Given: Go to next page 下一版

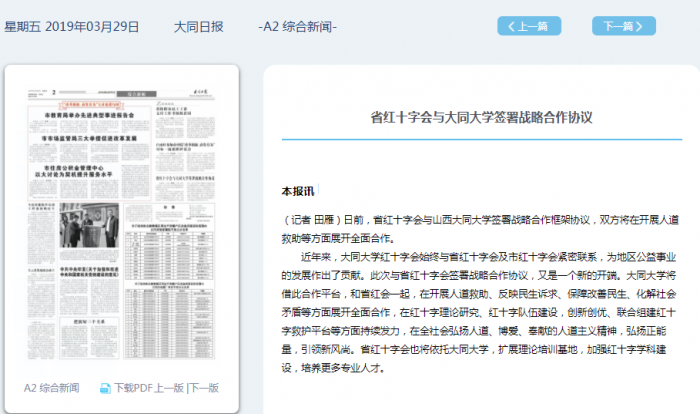Looking at the screenshot, I should (x=204, y=388).
